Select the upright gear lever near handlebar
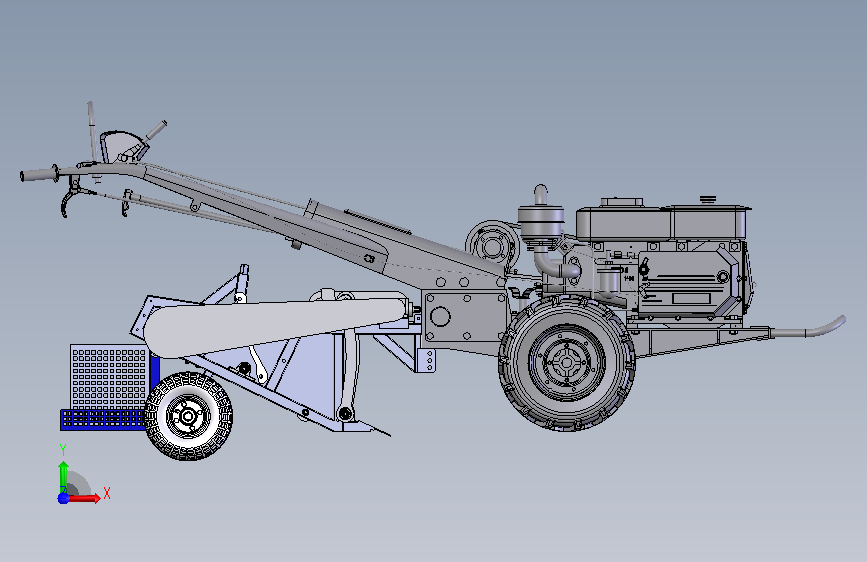This screenshot has height=562, width=867. click(92, 133)
